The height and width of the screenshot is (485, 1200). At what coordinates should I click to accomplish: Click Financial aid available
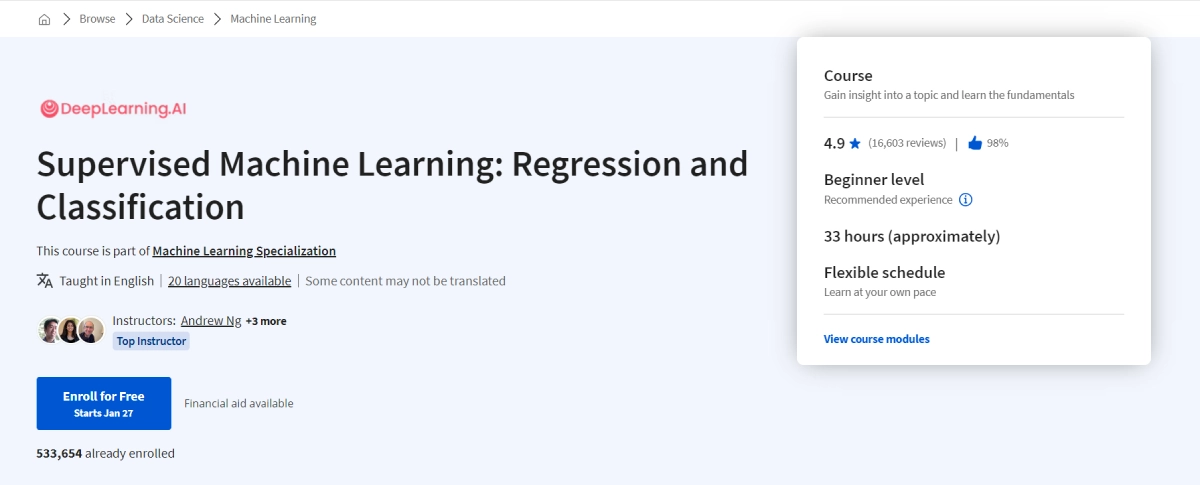pyautogui.click(x=239, y=403)
